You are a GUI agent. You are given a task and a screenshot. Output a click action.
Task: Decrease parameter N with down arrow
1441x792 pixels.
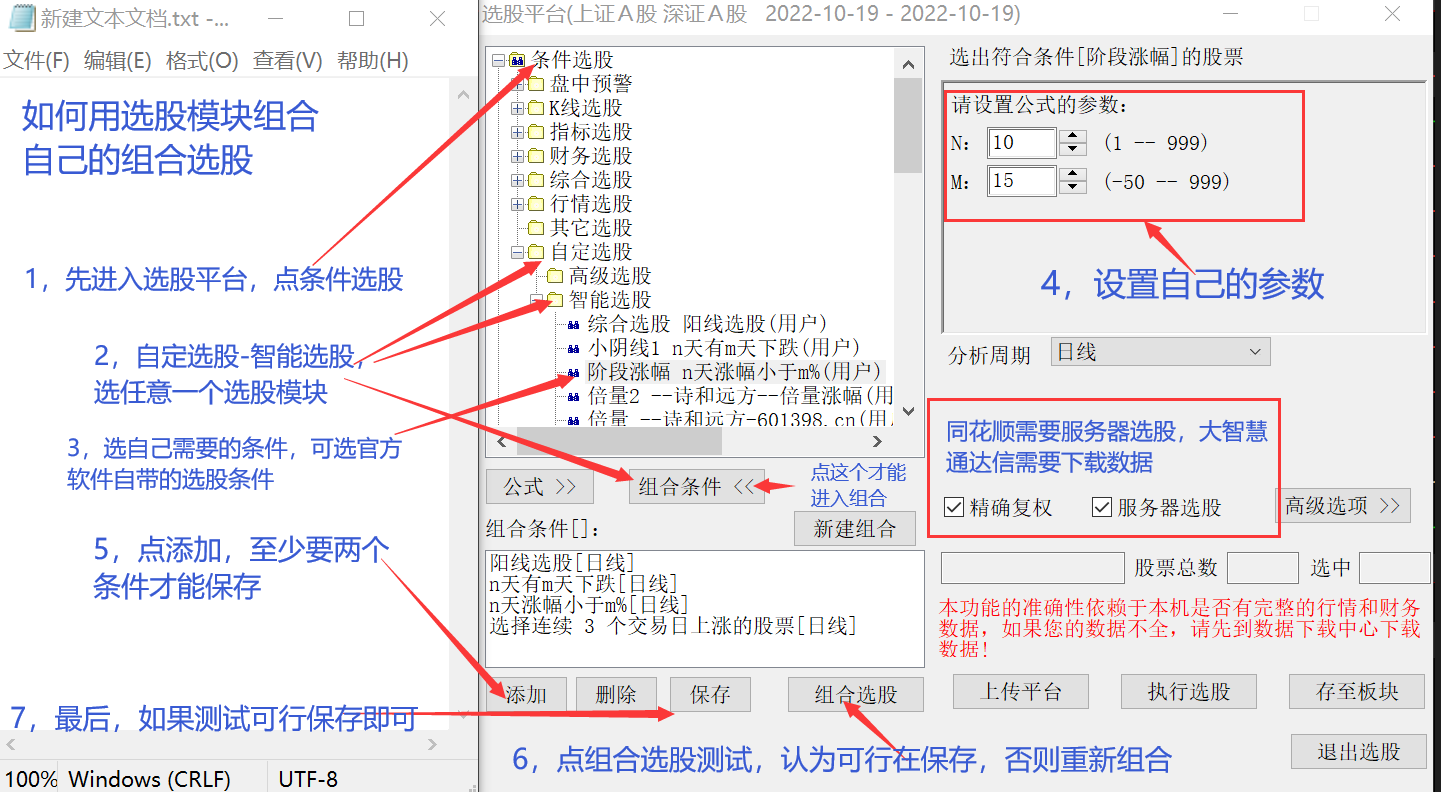[x=1073, y=149]
